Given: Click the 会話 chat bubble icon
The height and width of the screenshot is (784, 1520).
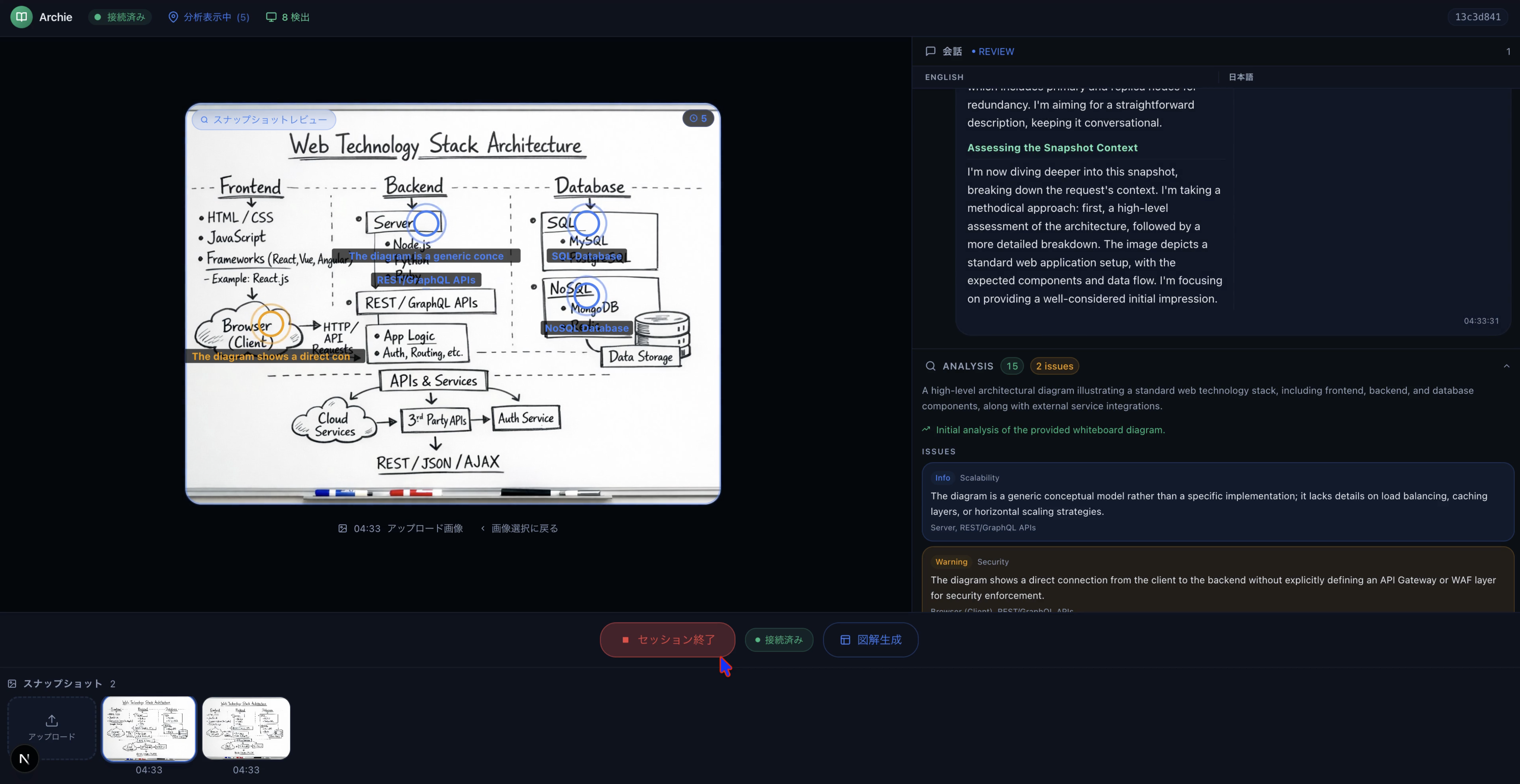Looking at the screenshot, I should click(930, 51).
